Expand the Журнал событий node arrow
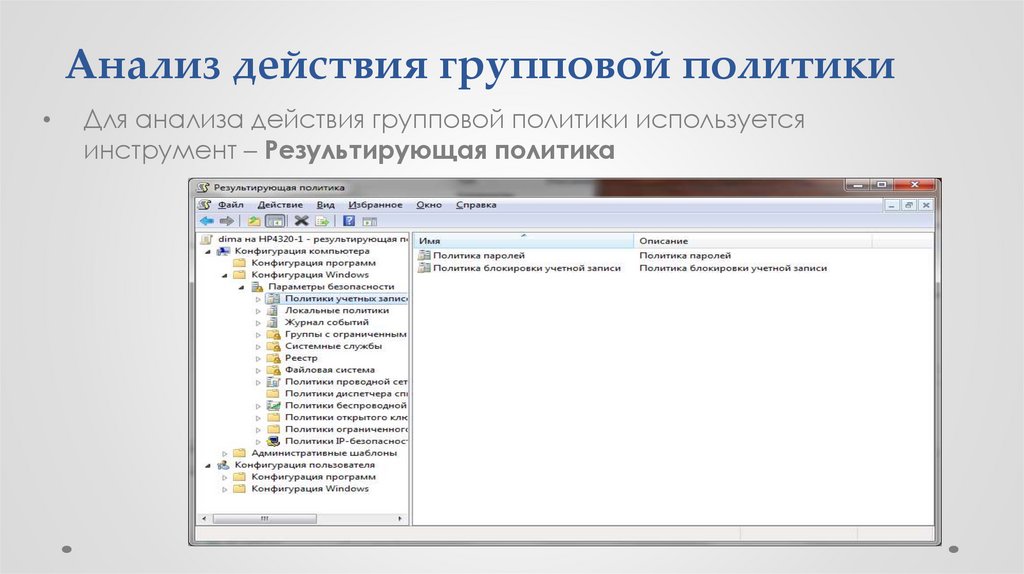This screenshot has height=574, width=1024. click(x=258, y=323)
